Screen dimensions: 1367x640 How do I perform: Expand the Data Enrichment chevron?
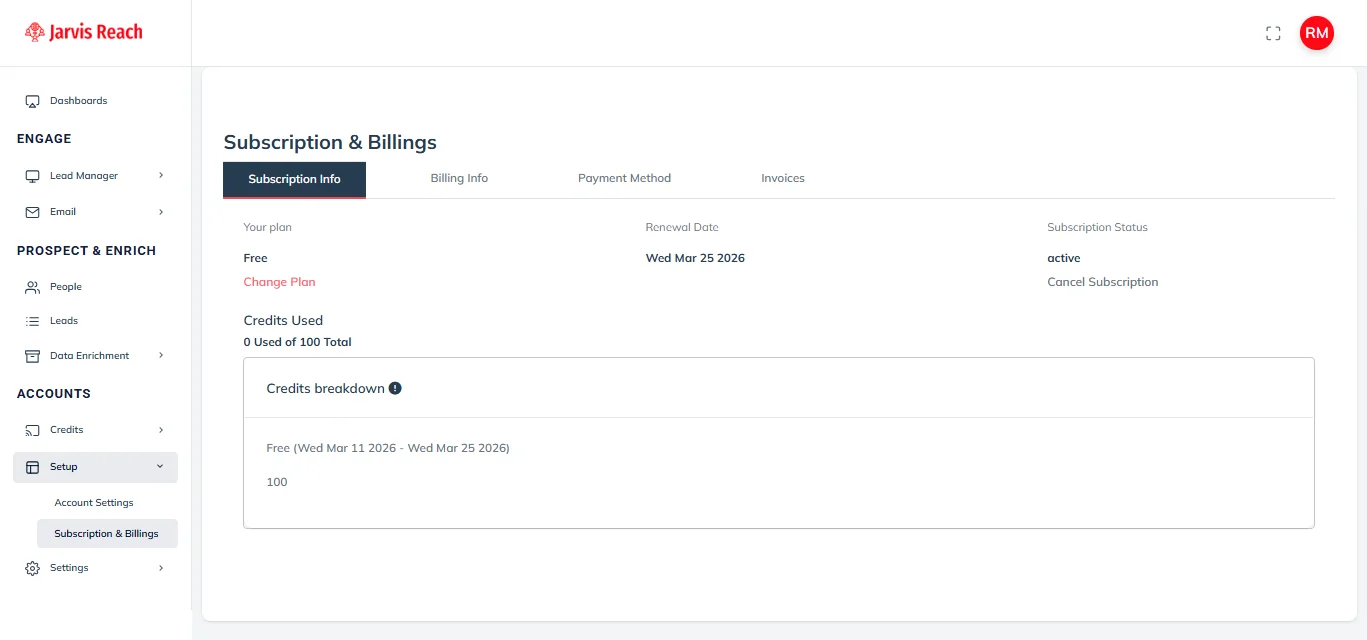(161, 356)
